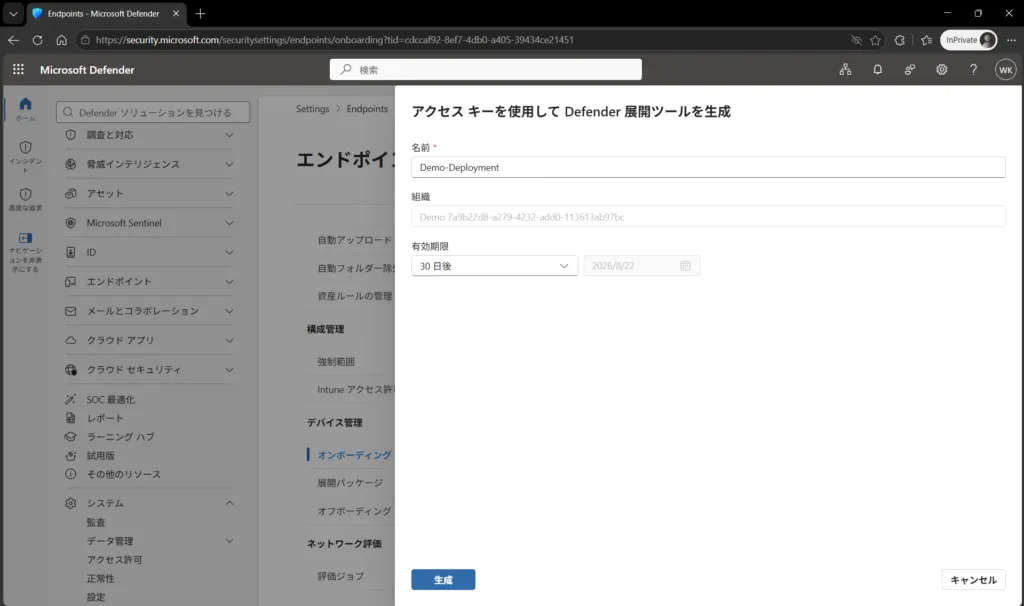
Task: Open the help question mark icon
Action: [x=974, y=69]
